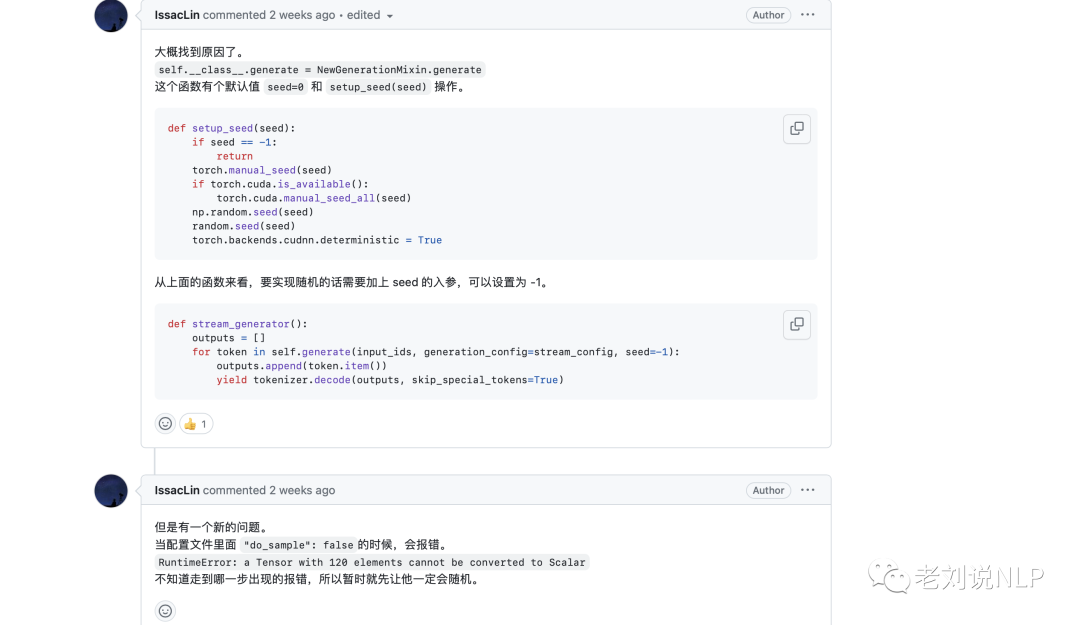This screenshot has height=625, width=1080.
Task: Click the RuntimeError inline code text
Action: point(372,562)
